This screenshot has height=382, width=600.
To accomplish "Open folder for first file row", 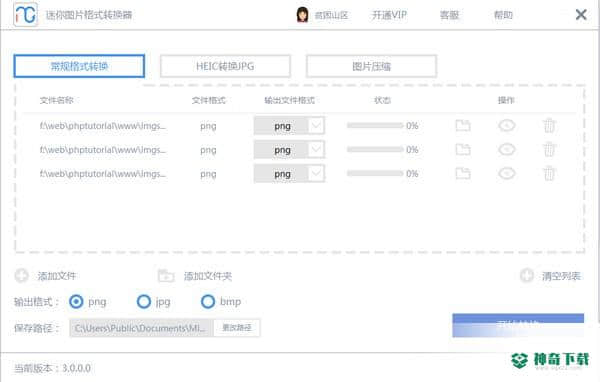I will [x=463, y=126].
